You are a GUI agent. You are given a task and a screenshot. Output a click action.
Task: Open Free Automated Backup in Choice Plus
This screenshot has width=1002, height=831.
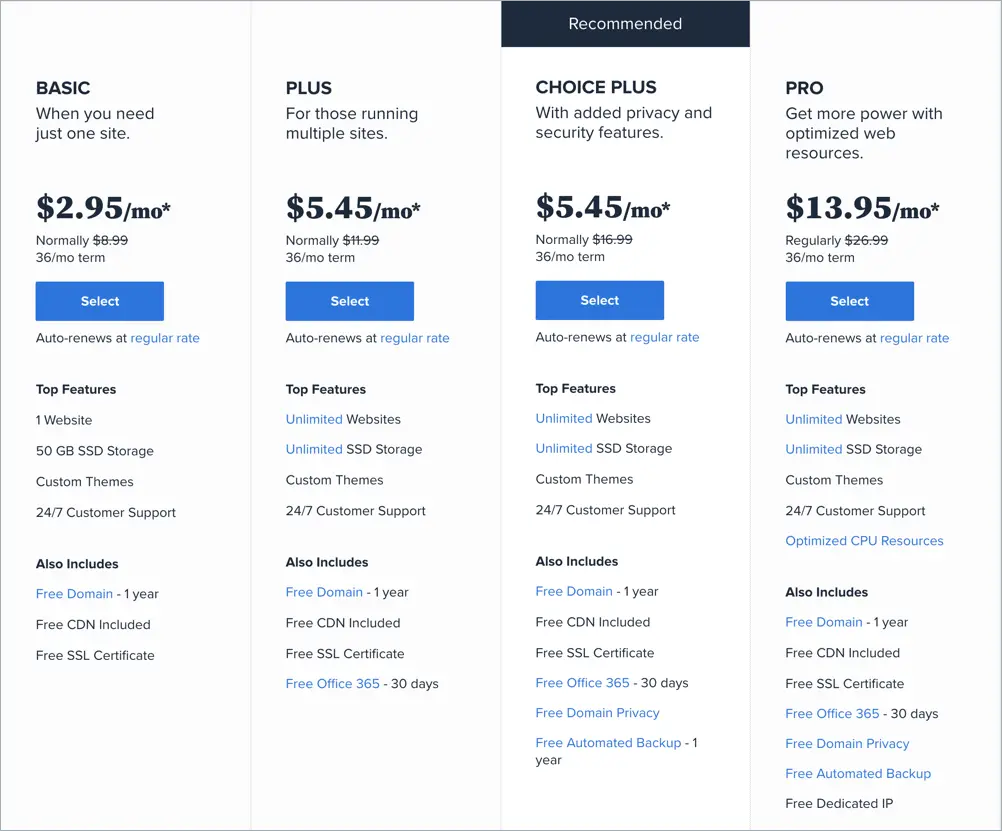click(608, 743)
